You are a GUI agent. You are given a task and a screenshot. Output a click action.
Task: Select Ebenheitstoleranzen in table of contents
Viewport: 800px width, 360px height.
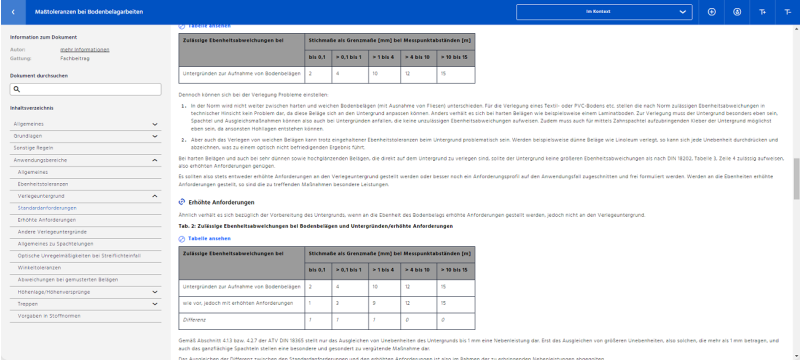coord(43,184)
